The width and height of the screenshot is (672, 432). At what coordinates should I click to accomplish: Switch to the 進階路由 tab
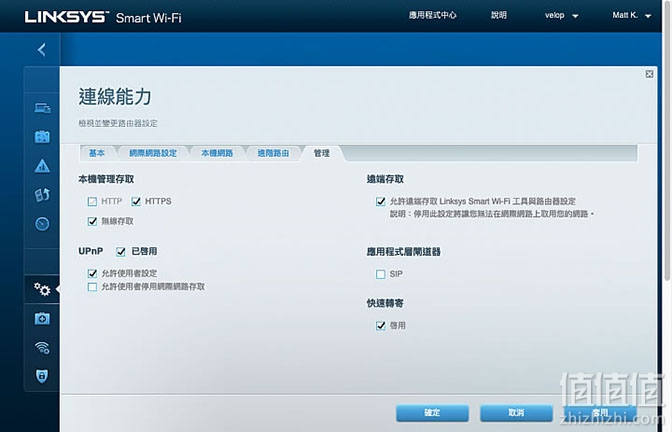click(273, 153)
